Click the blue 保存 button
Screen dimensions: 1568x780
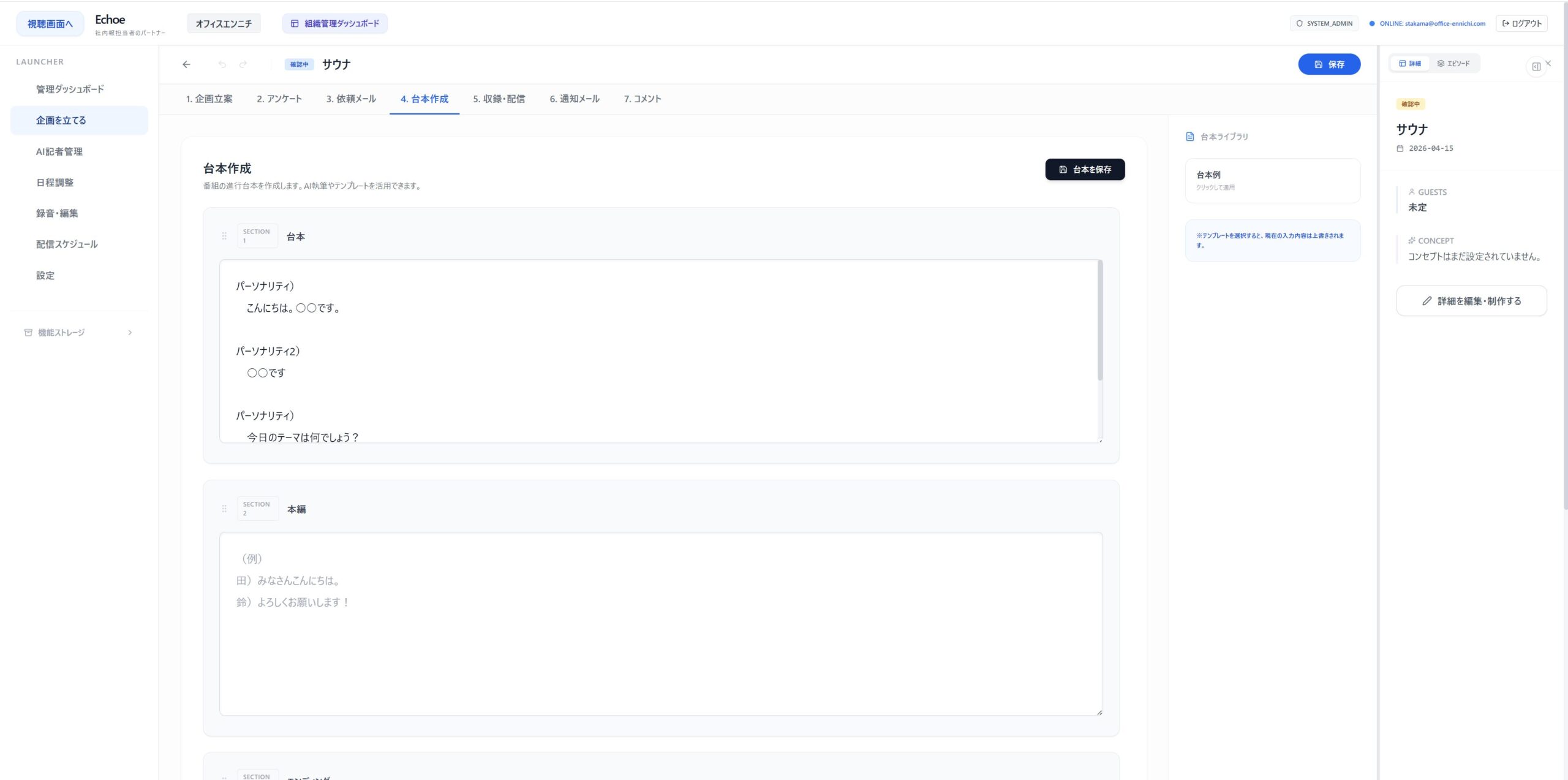click(x=1329, y=64)
